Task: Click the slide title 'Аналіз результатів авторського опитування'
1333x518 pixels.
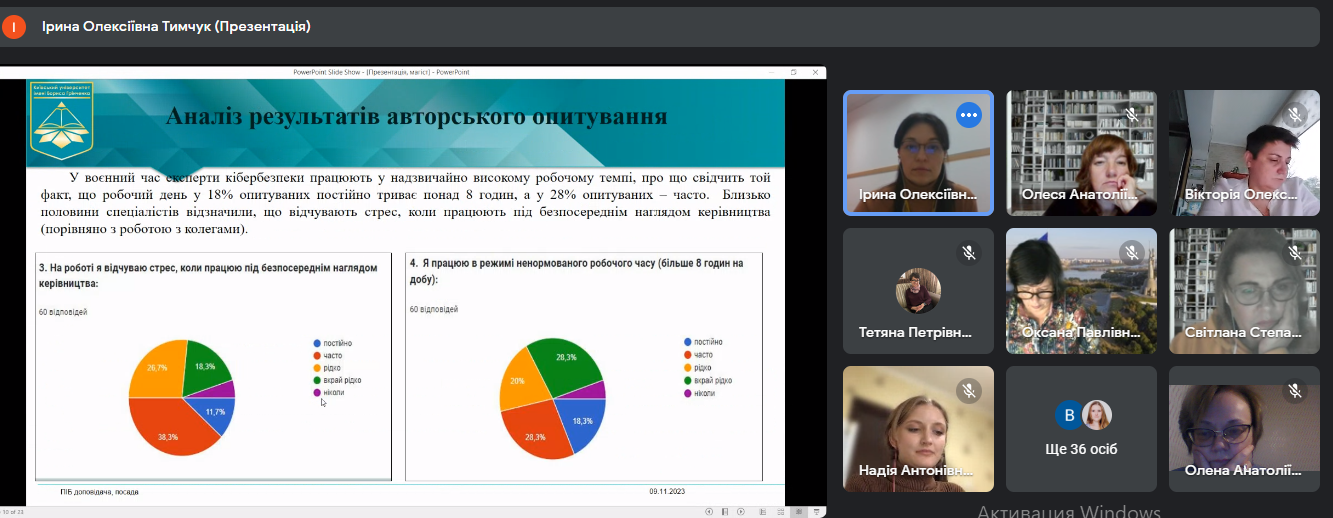Action: (416, 118)
